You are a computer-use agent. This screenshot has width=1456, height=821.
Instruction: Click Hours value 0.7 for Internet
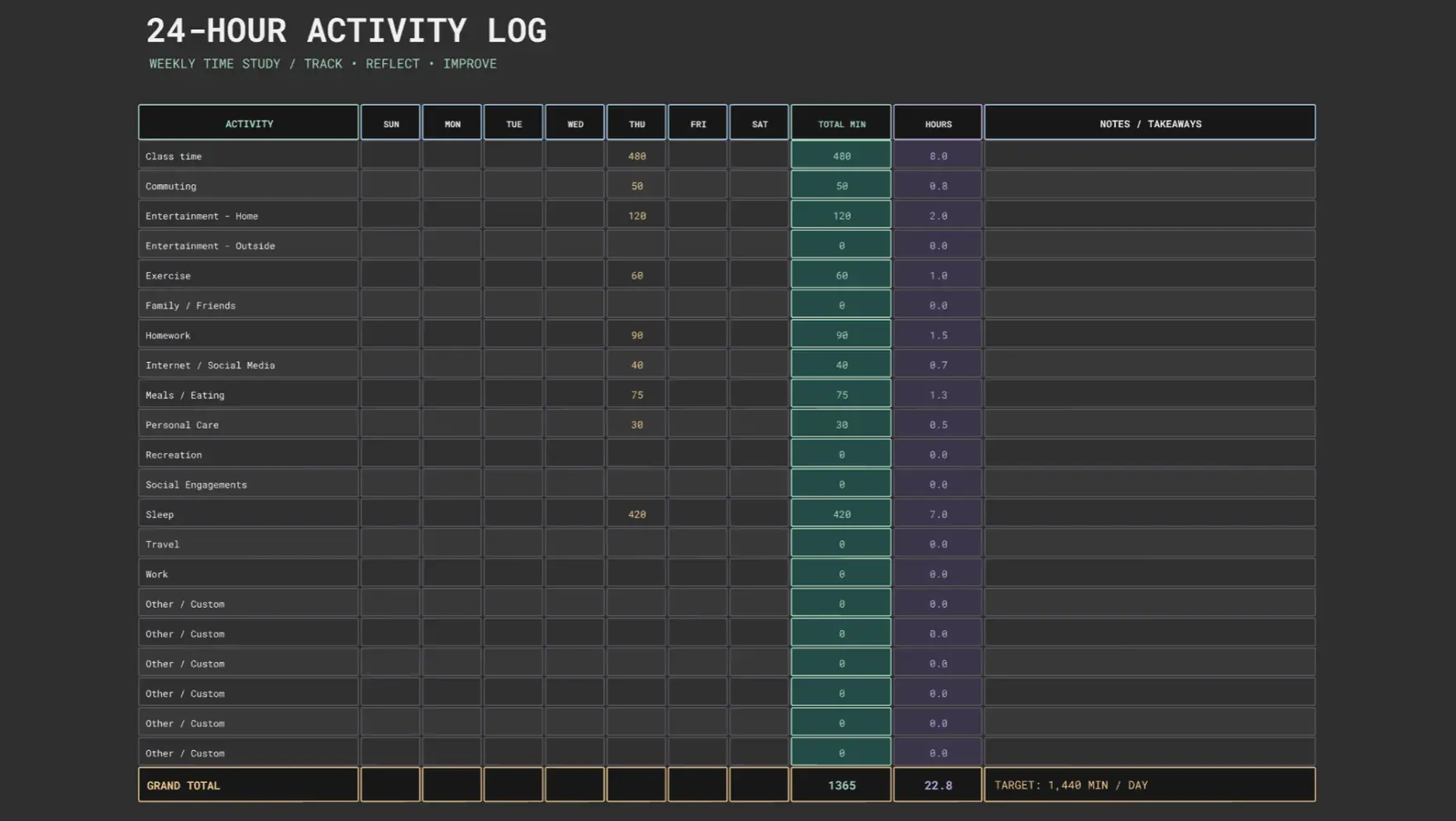pyautogui.click(x=938, y=364)
